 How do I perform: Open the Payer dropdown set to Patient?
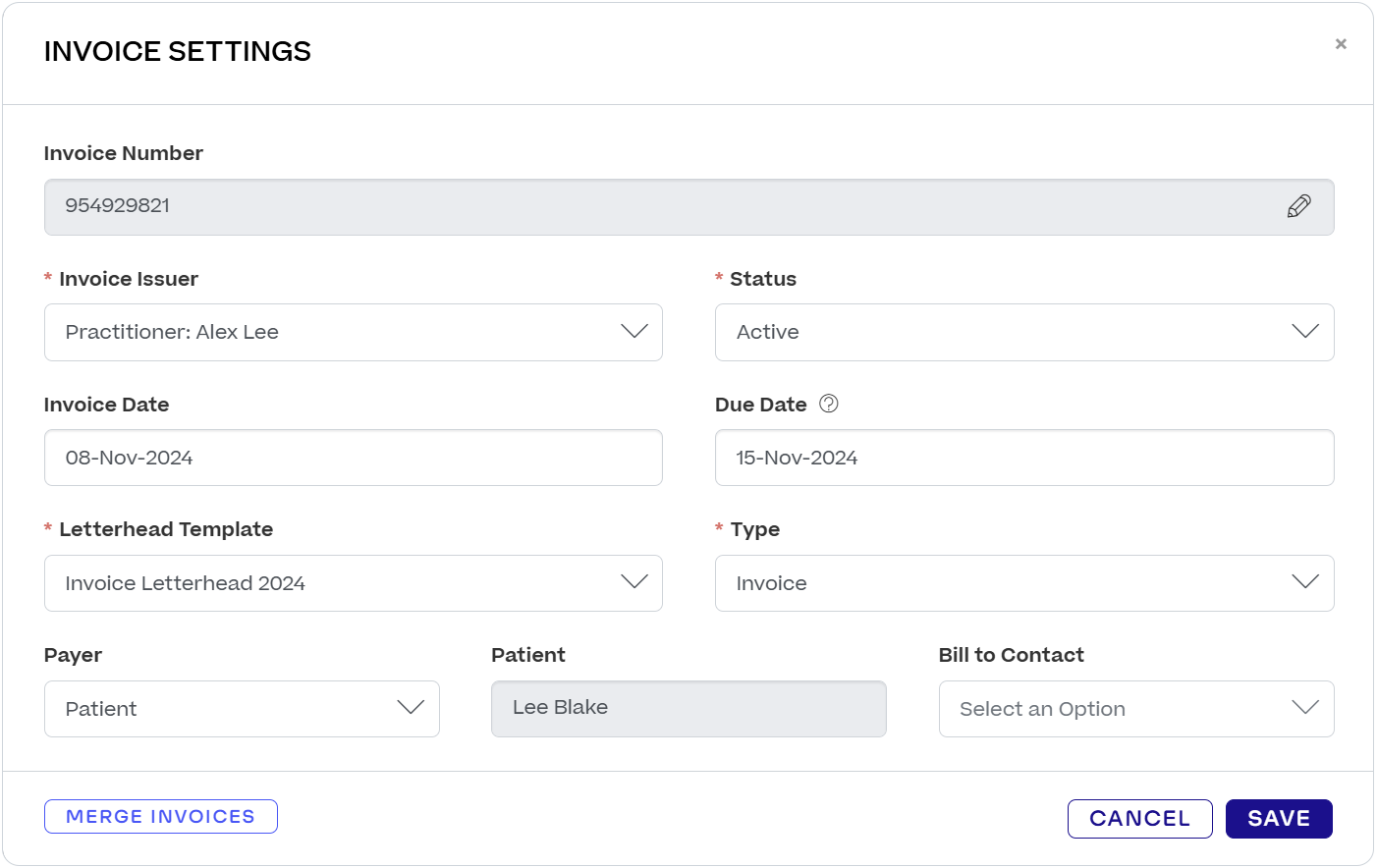point(242,708)
